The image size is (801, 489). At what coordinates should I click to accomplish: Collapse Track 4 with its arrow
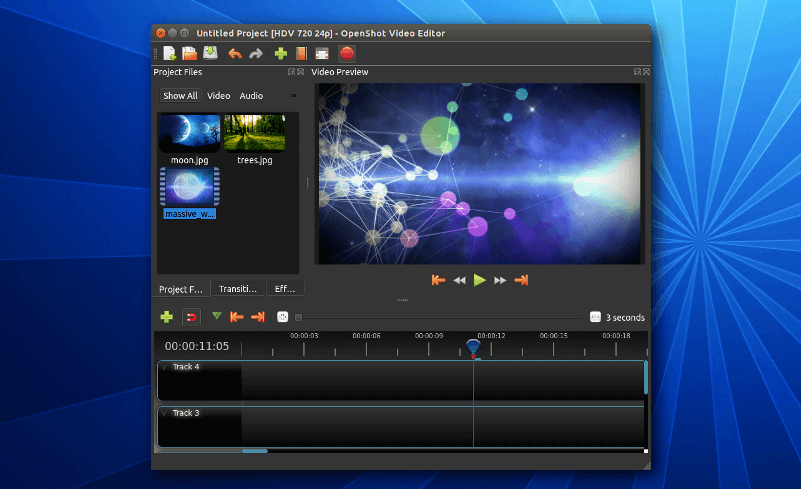coord(164,367)
